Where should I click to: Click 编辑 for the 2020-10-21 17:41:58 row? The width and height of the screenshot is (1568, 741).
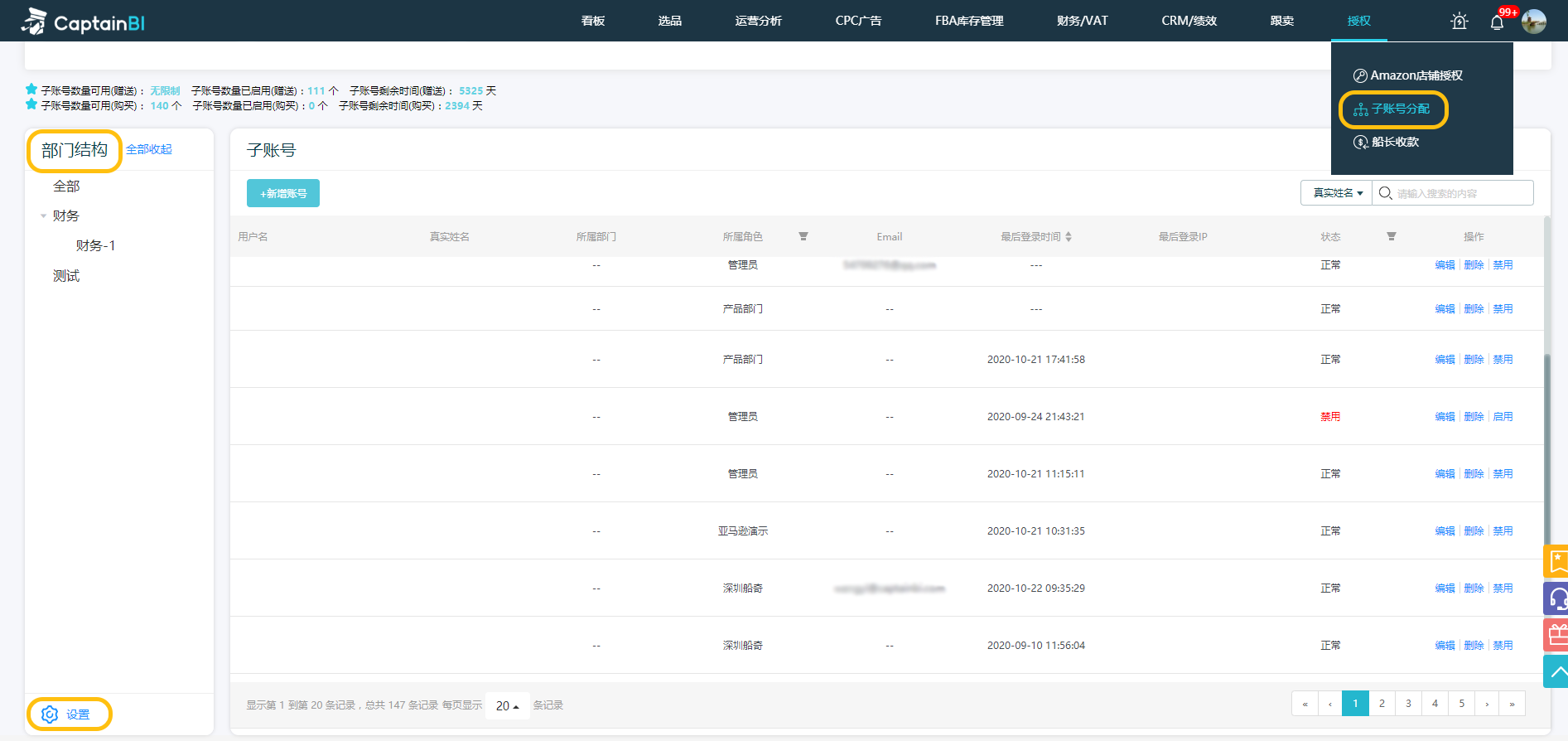tap(1445, 360)
